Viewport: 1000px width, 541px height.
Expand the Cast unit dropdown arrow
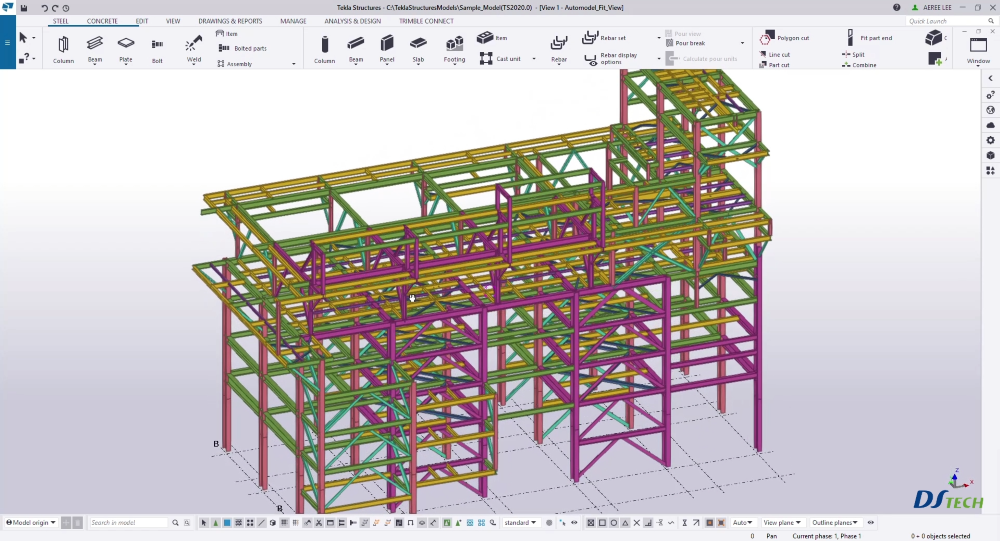click(534, 59)
